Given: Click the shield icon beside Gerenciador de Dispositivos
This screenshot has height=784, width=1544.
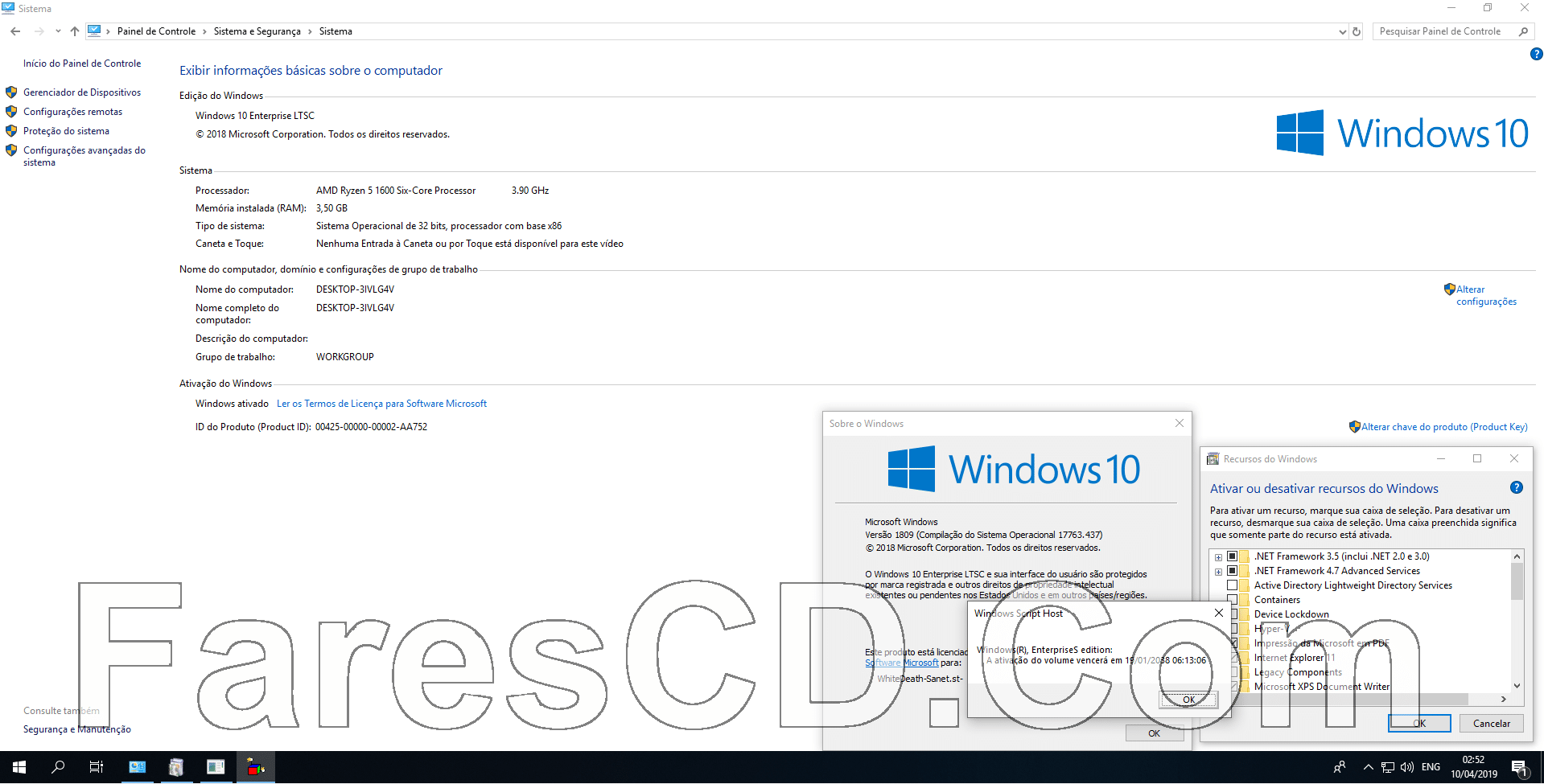Looking at the screenshot, I should [11, 92].
